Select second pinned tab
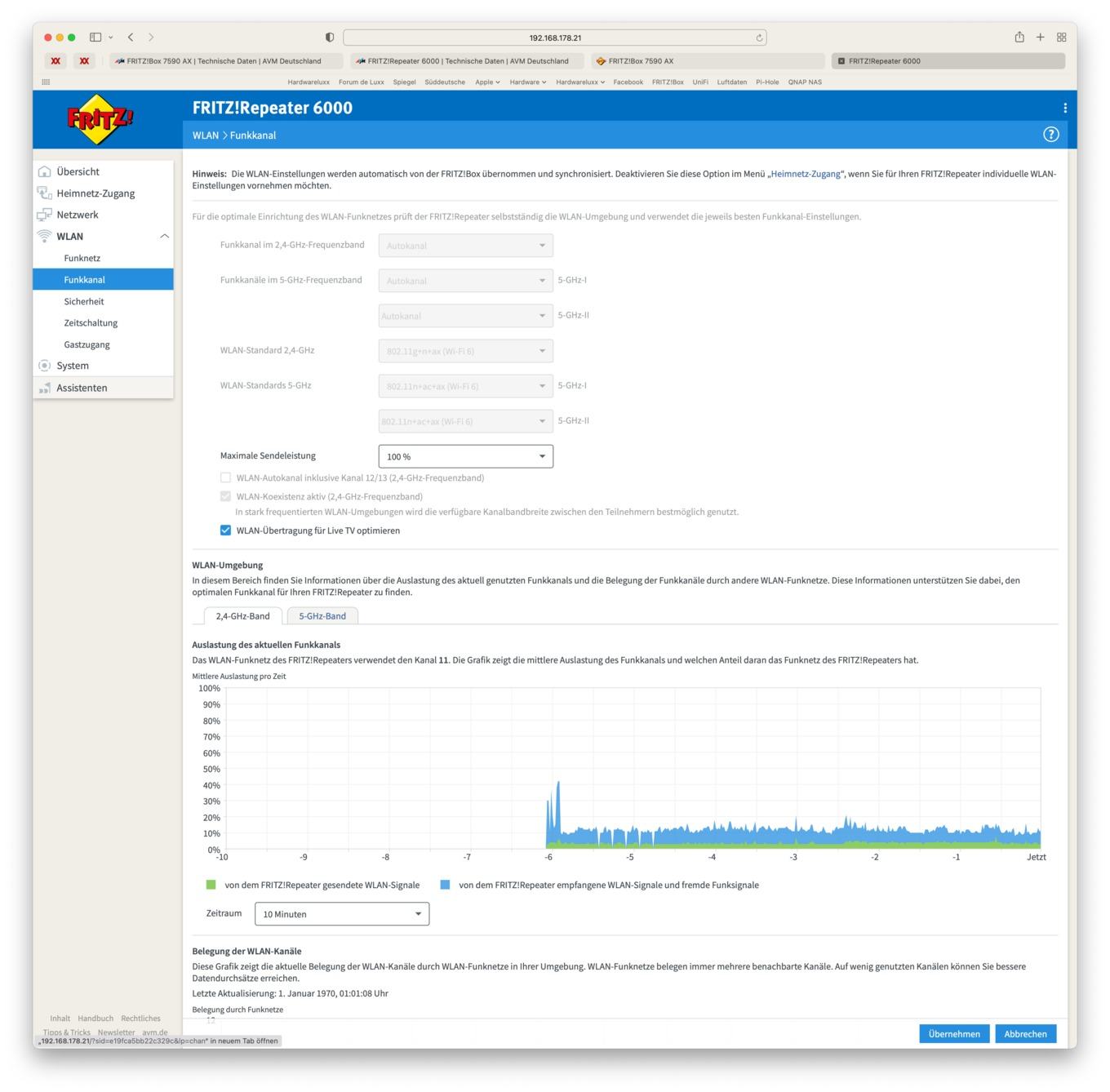1110x1092 pixels. 84,60
